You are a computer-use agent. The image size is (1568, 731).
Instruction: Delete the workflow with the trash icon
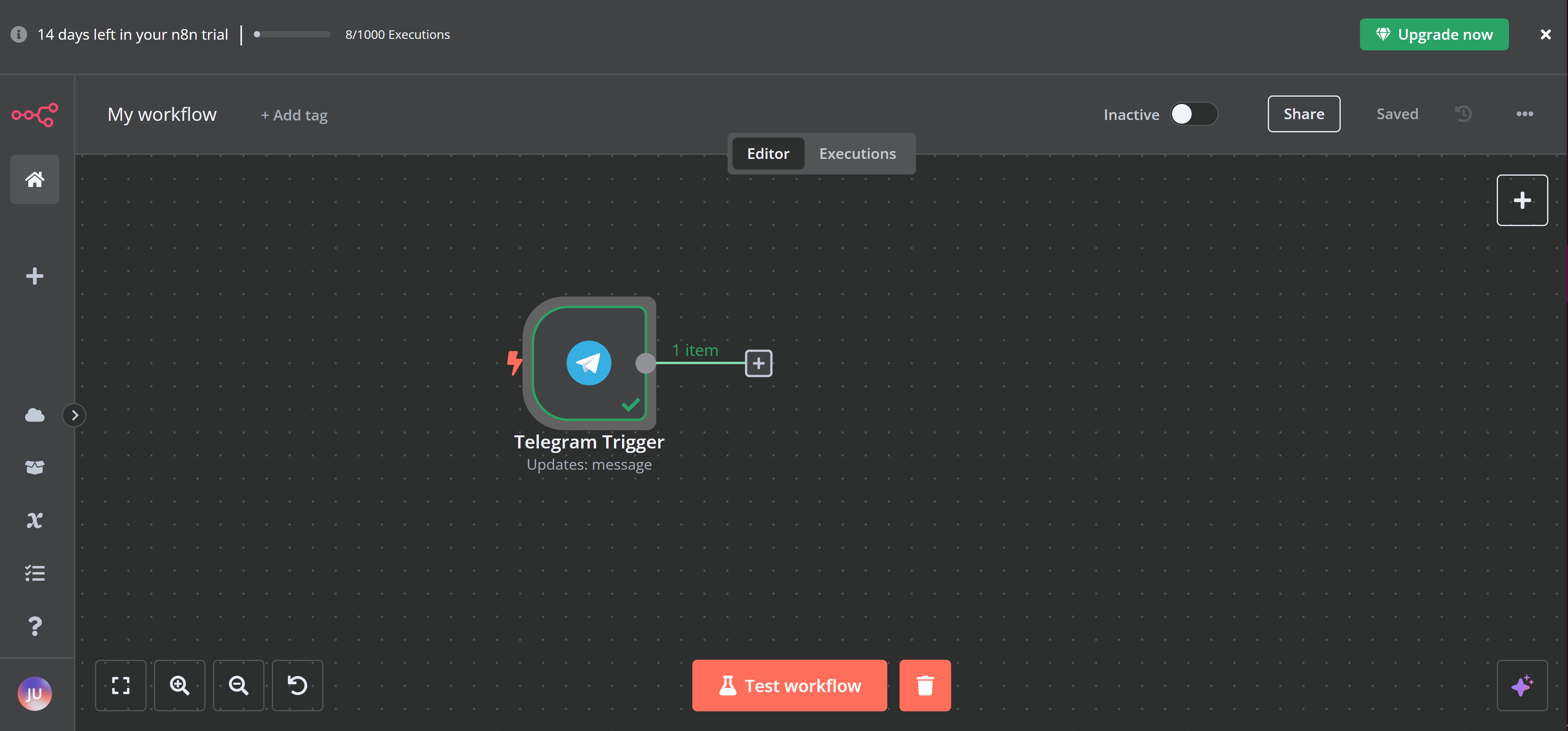pos(925,686)
